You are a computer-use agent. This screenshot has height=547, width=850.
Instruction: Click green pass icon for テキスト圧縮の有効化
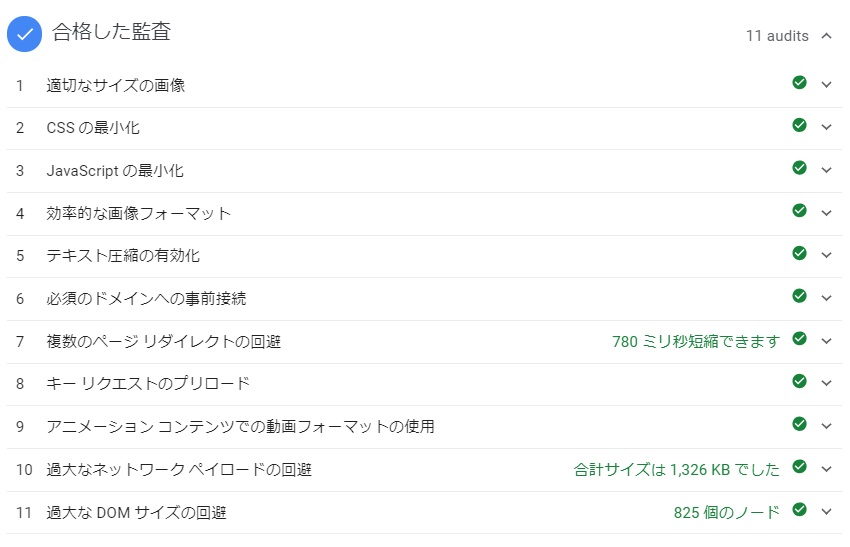pos(799,253)
